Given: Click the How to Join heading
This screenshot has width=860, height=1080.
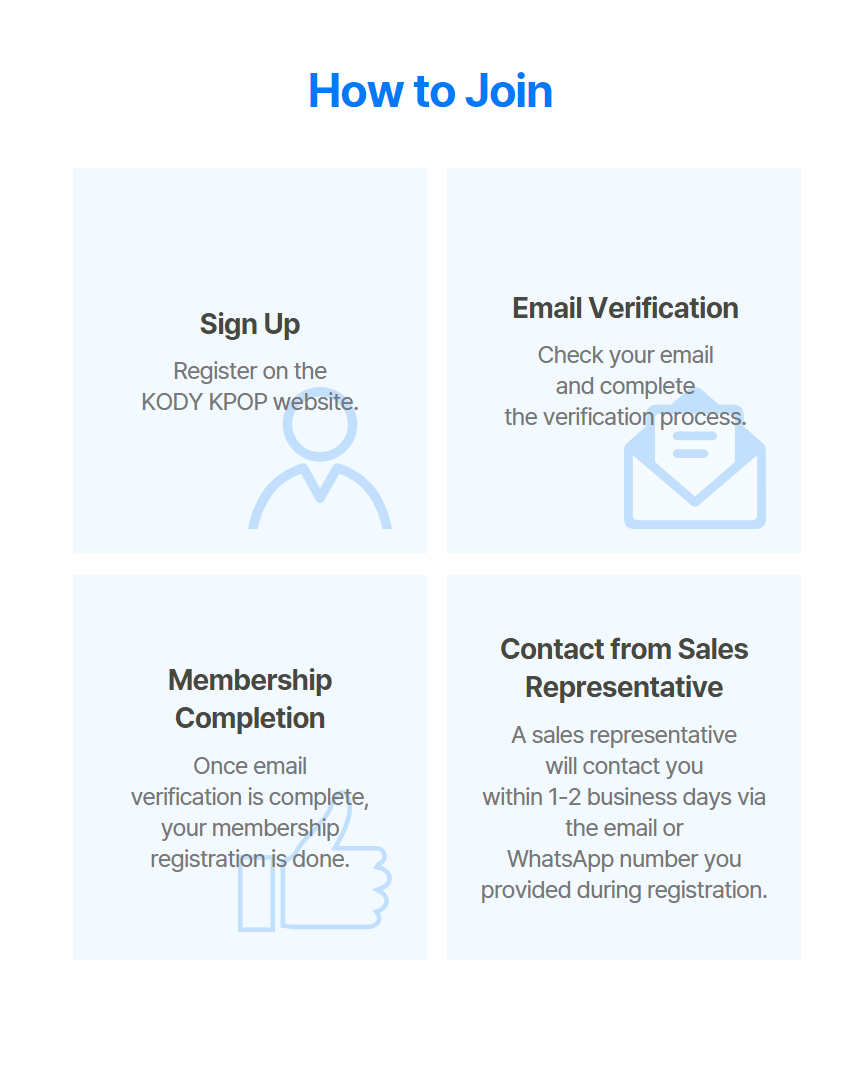Looking at the screenshot, I should [x=430, y=91].
